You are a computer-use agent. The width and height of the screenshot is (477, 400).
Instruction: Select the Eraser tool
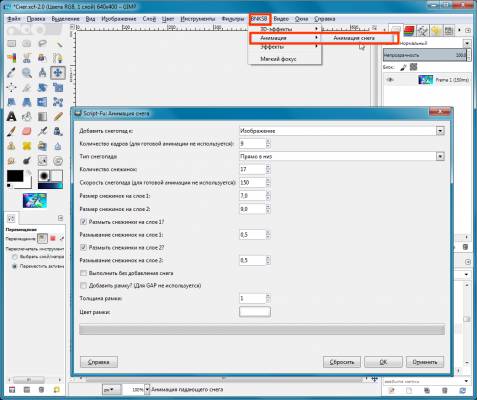click(x=27, y=131)
